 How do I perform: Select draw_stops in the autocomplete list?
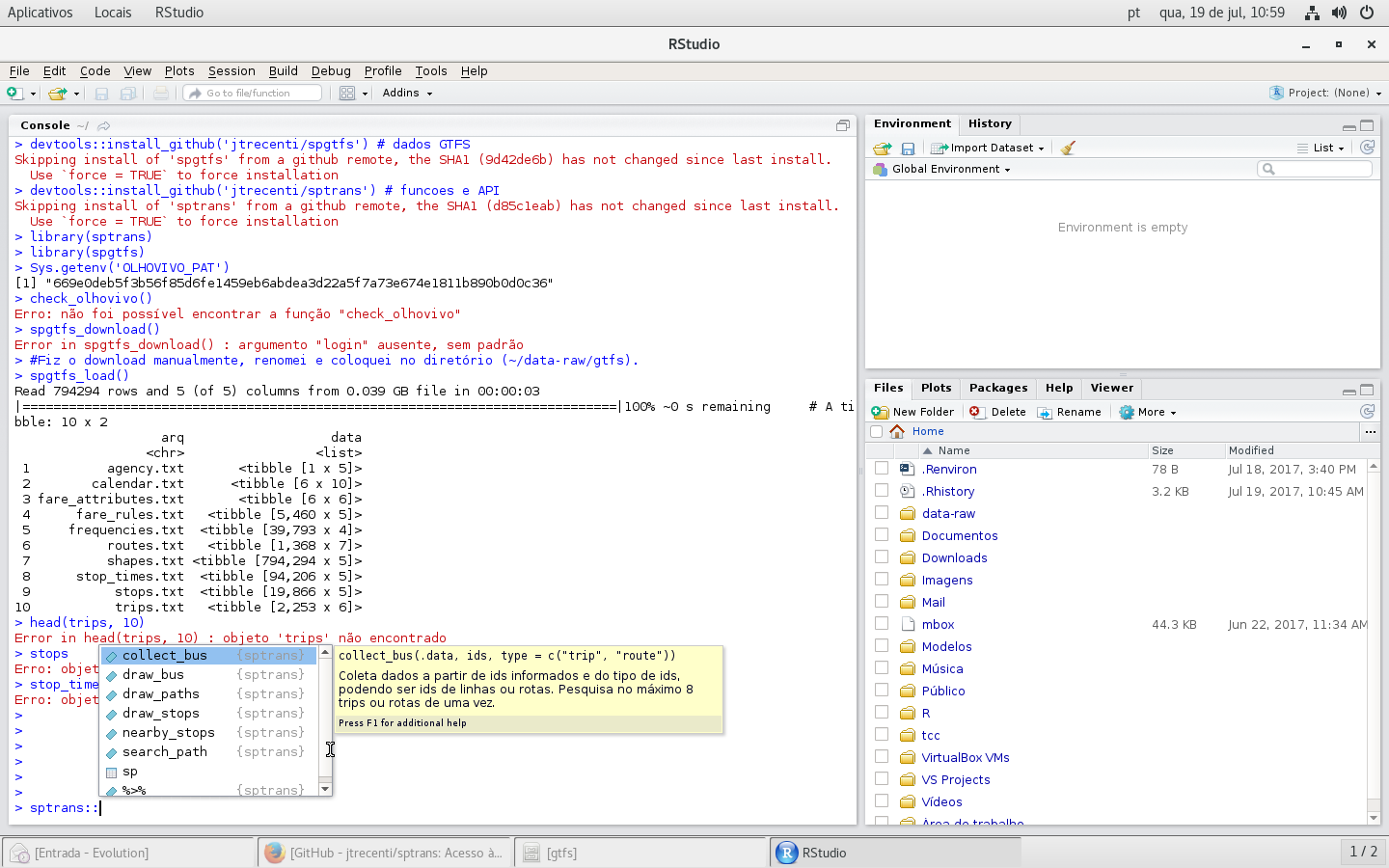pos(208,713)
